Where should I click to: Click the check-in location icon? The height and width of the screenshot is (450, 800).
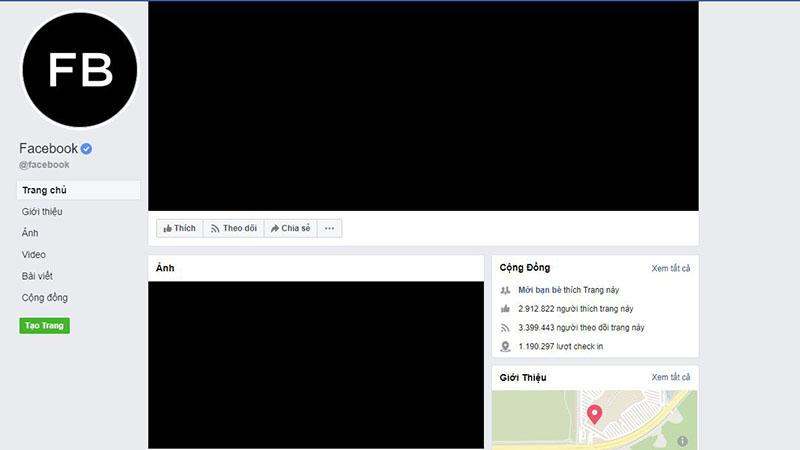coord(505,346)
